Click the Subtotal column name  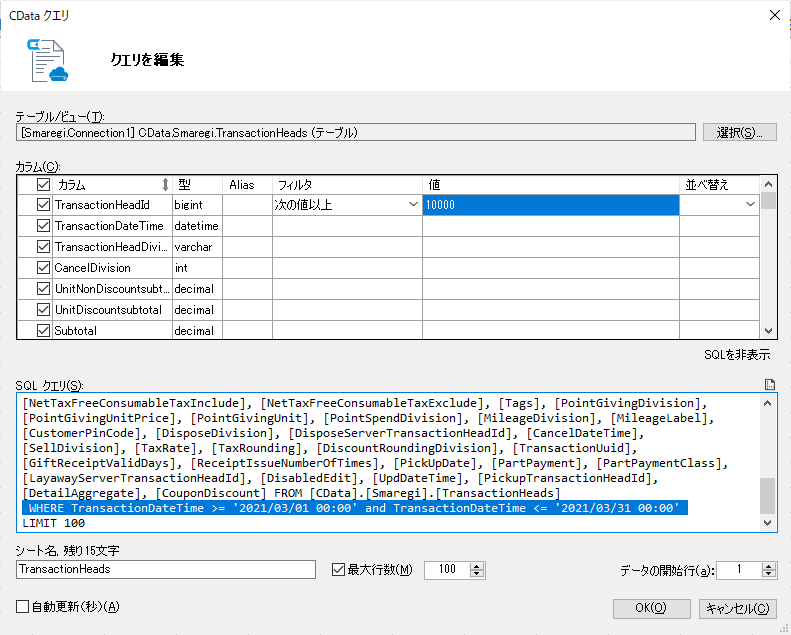(76, 331)
